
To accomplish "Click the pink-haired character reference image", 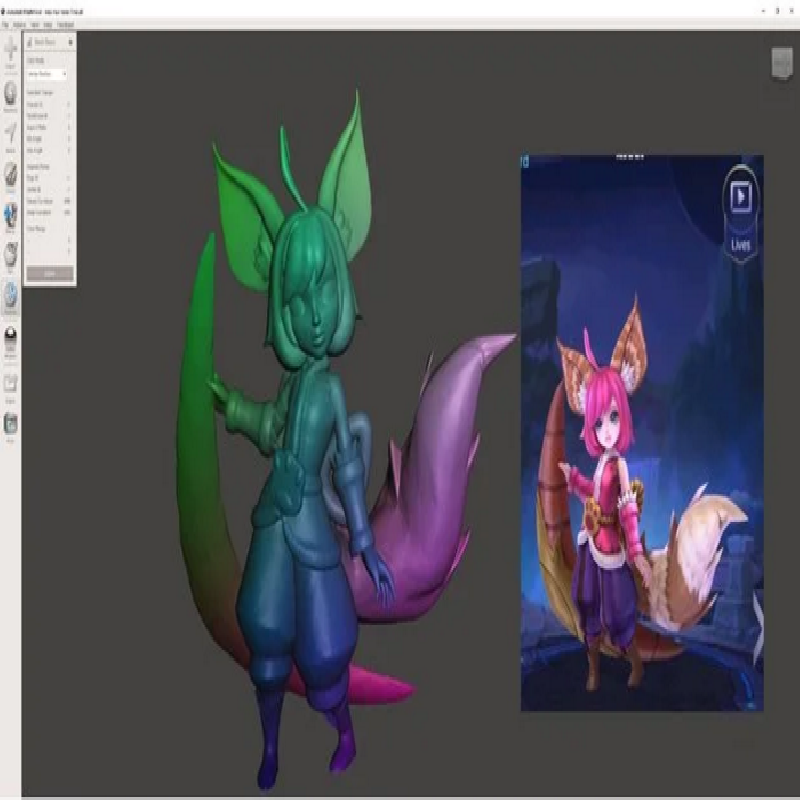I will coord(642,433).
